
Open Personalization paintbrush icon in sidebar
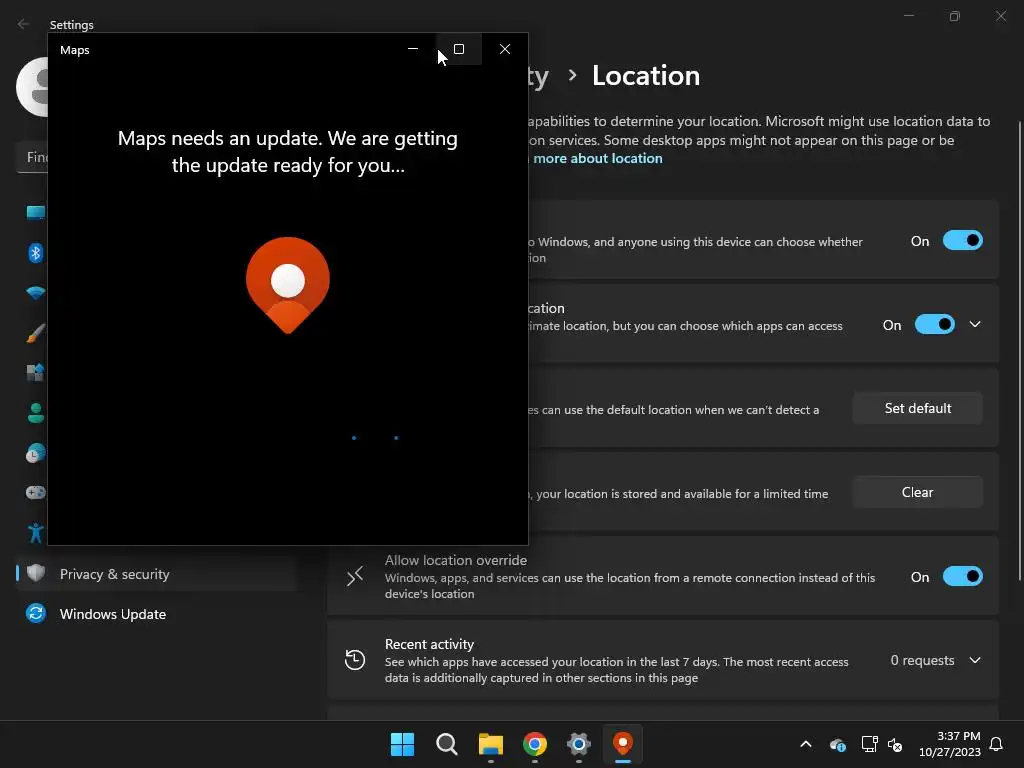(35, 332)
